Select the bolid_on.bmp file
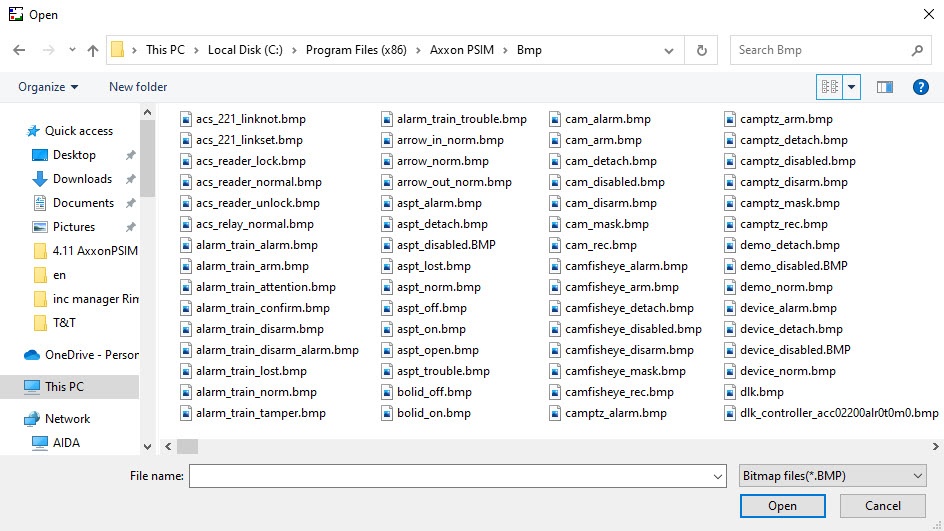 [x=433, y=413]
